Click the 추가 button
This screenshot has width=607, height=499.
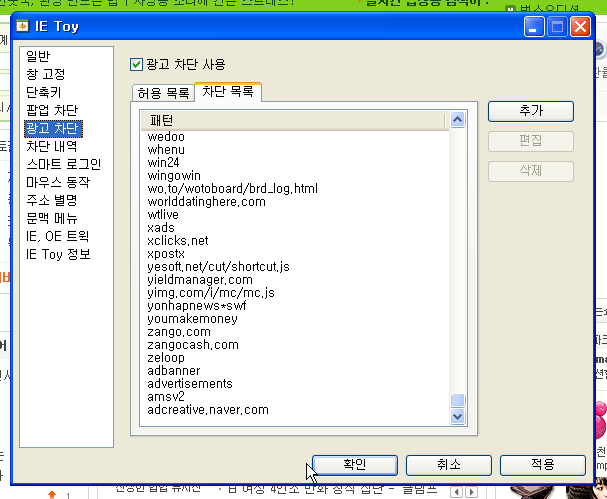point(531,111)
